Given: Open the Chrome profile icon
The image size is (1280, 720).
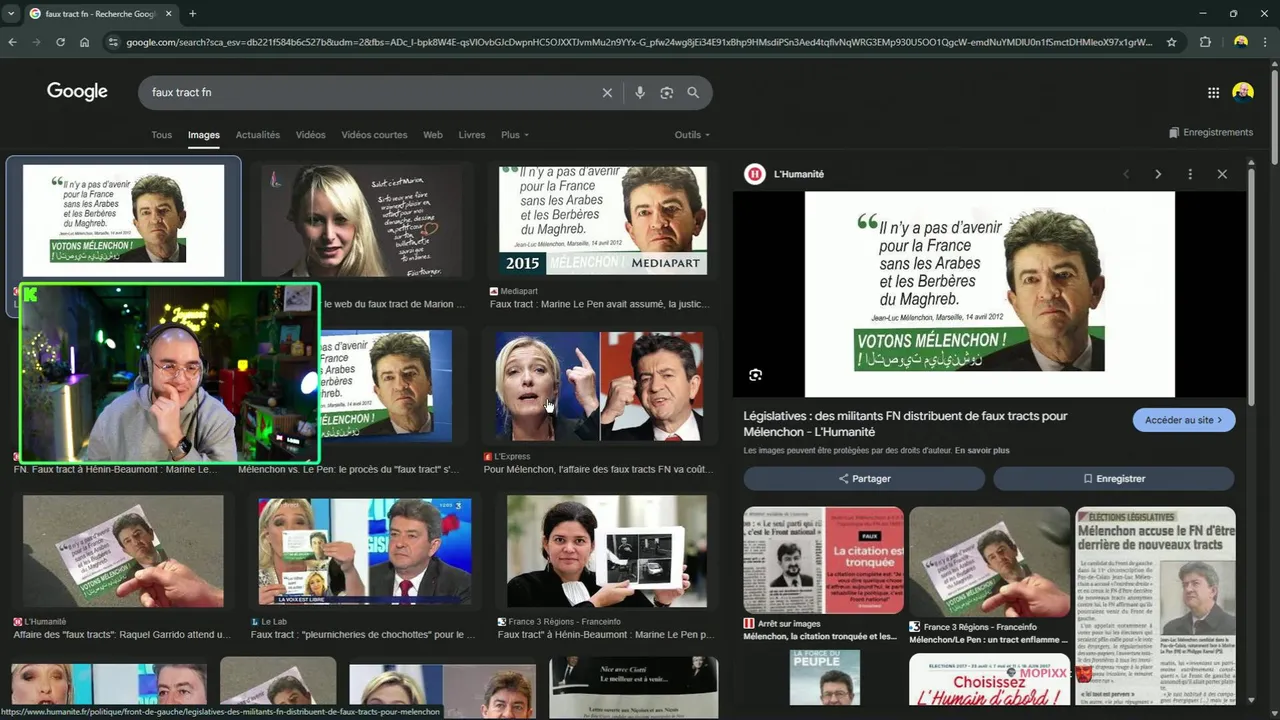Looking at the screenshot, I should pos(1241,42).
